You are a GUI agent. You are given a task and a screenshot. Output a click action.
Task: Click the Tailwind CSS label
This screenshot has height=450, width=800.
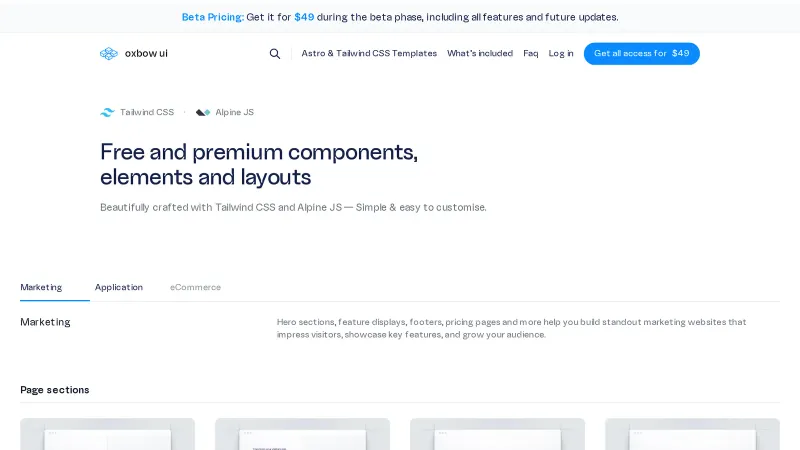pos(147,113)
